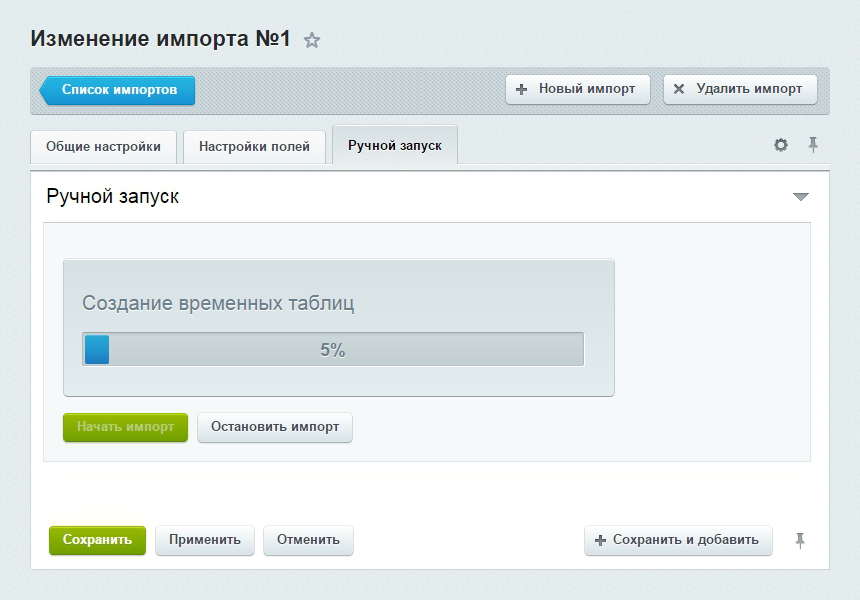Image resolution: width=860 pixels, height=600 pixels.
Task: Click the pin icon beside the gear
Action: (813, 145)
